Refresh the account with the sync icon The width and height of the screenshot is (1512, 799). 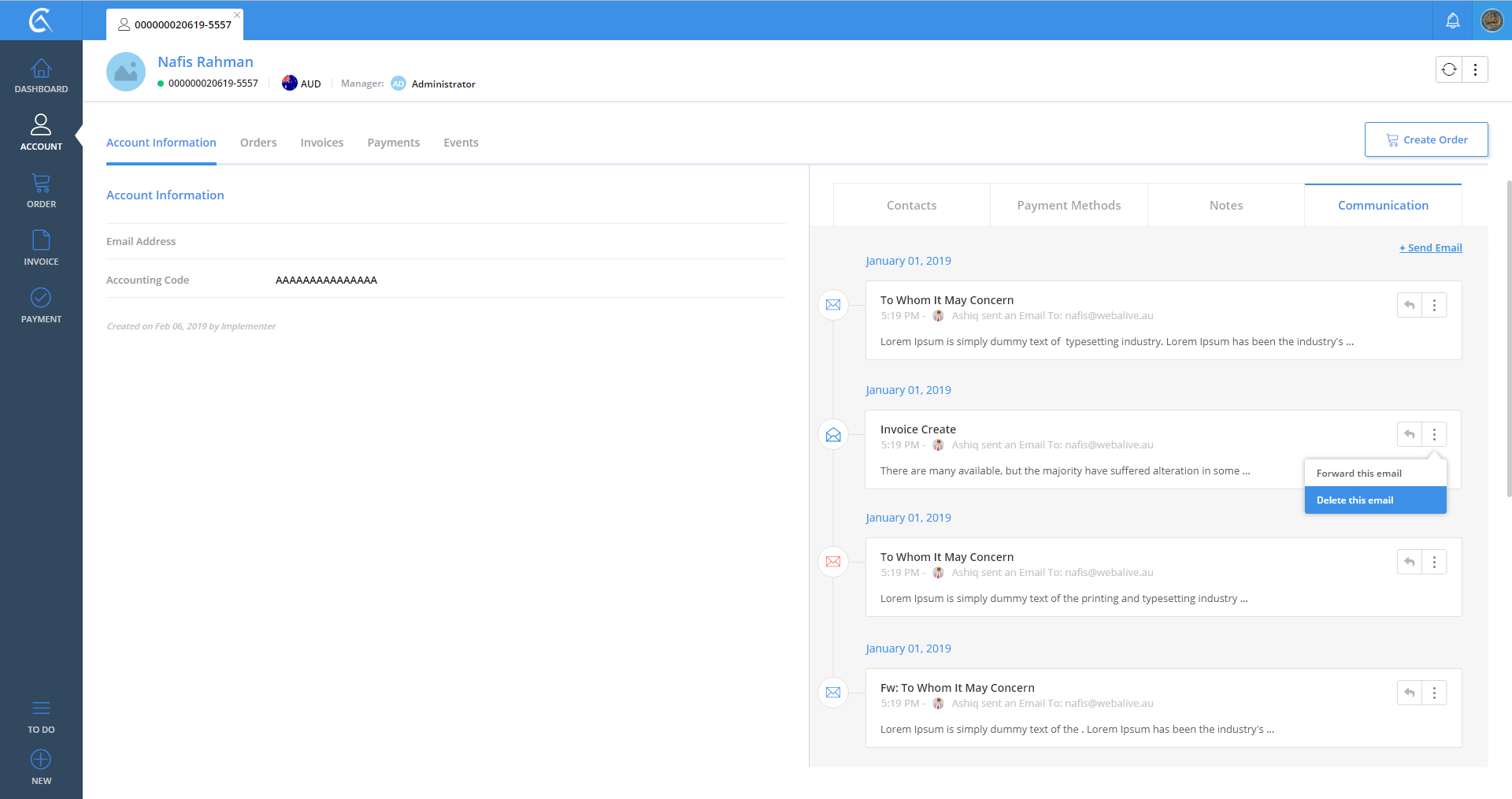pos(1449,69)
